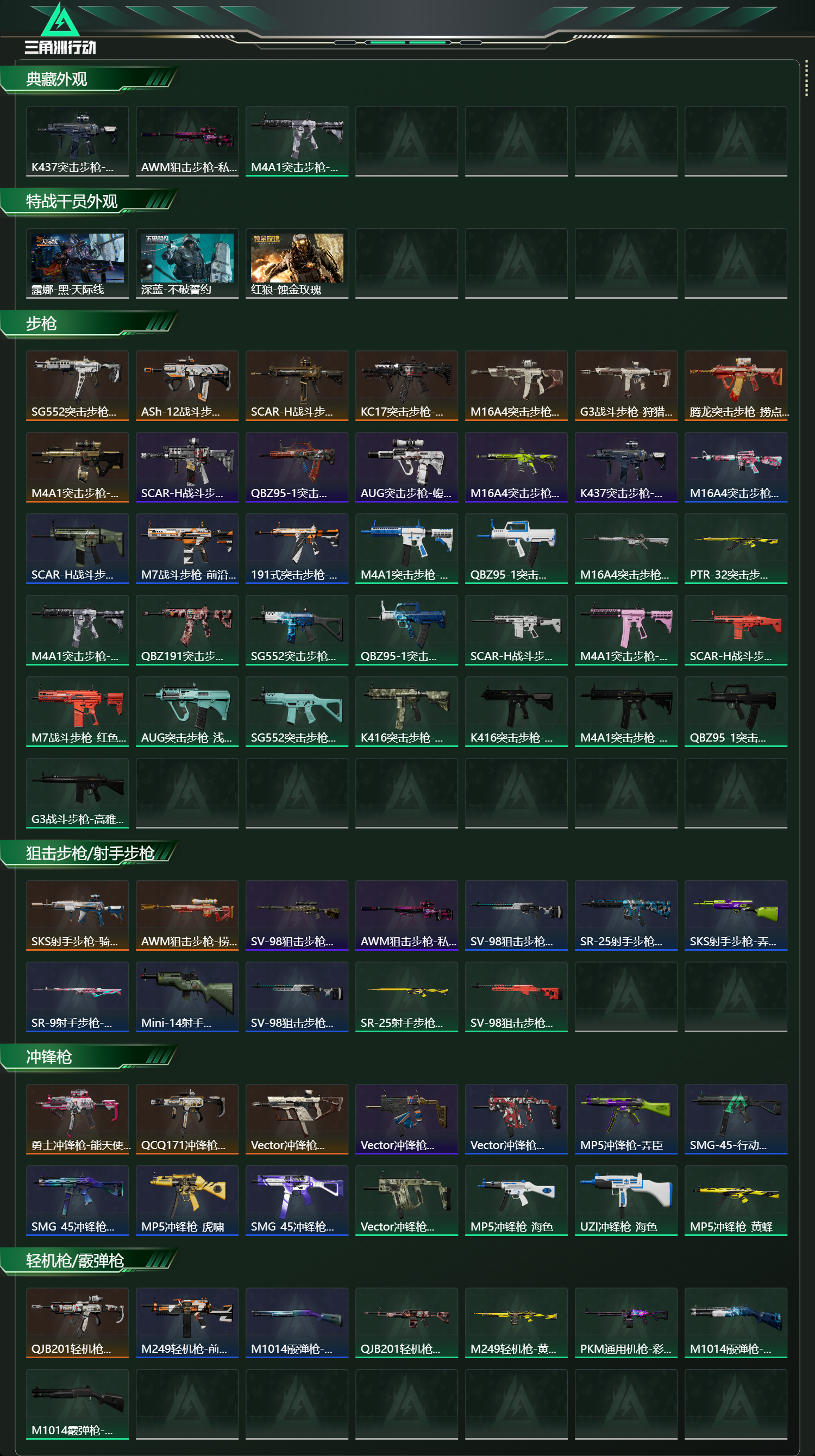Select the MP5冲锋枪-虎啸 skin tile
The image size is (815, 1456).
click(x=187, y=1200)
